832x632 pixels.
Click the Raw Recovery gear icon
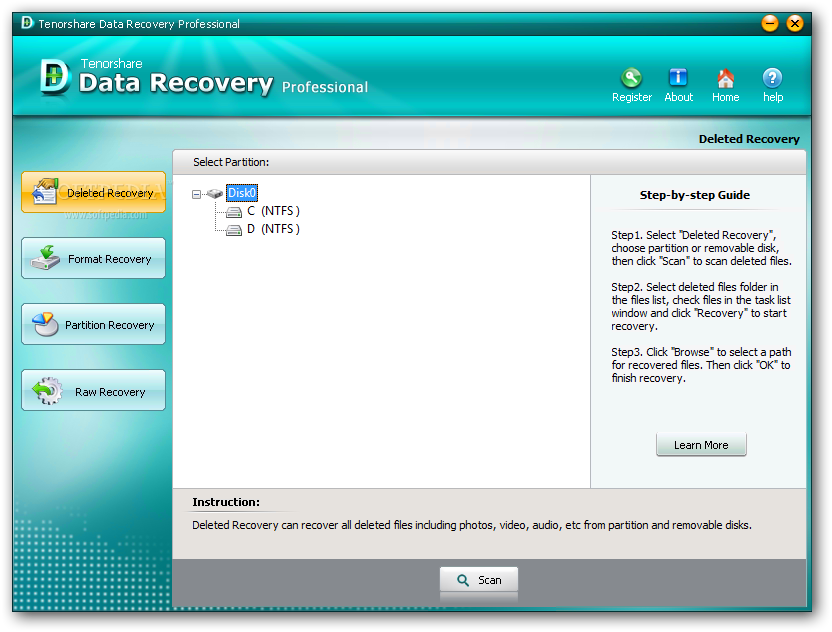[x=47, y=391]
